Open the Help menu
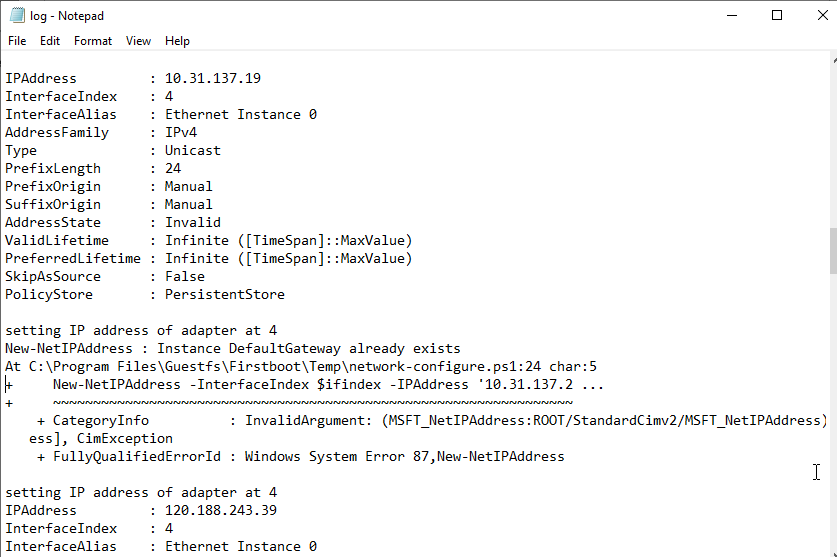This screenshot has width=837, height=557. tap(177, 41)
